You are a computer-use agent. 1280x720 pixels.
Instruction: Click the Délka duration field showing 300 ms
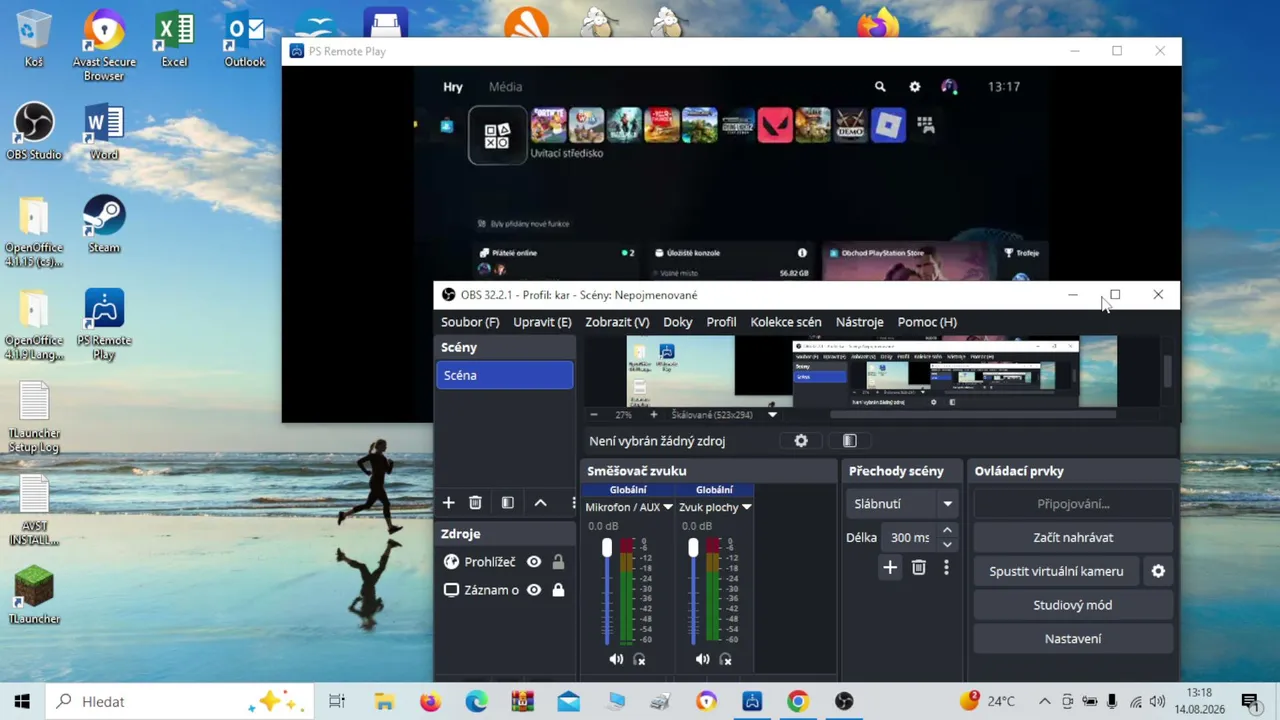[x=910, y=537]
